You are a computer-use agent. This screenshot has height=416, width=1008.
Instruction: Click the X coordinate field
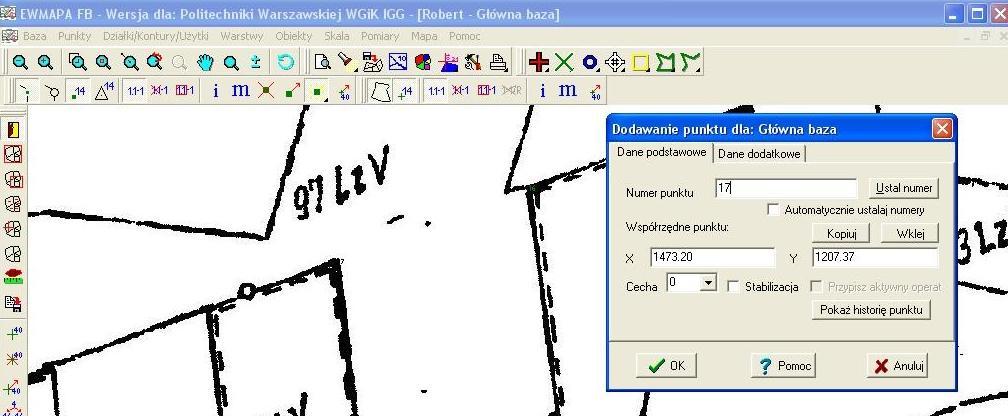coord(713,257)
